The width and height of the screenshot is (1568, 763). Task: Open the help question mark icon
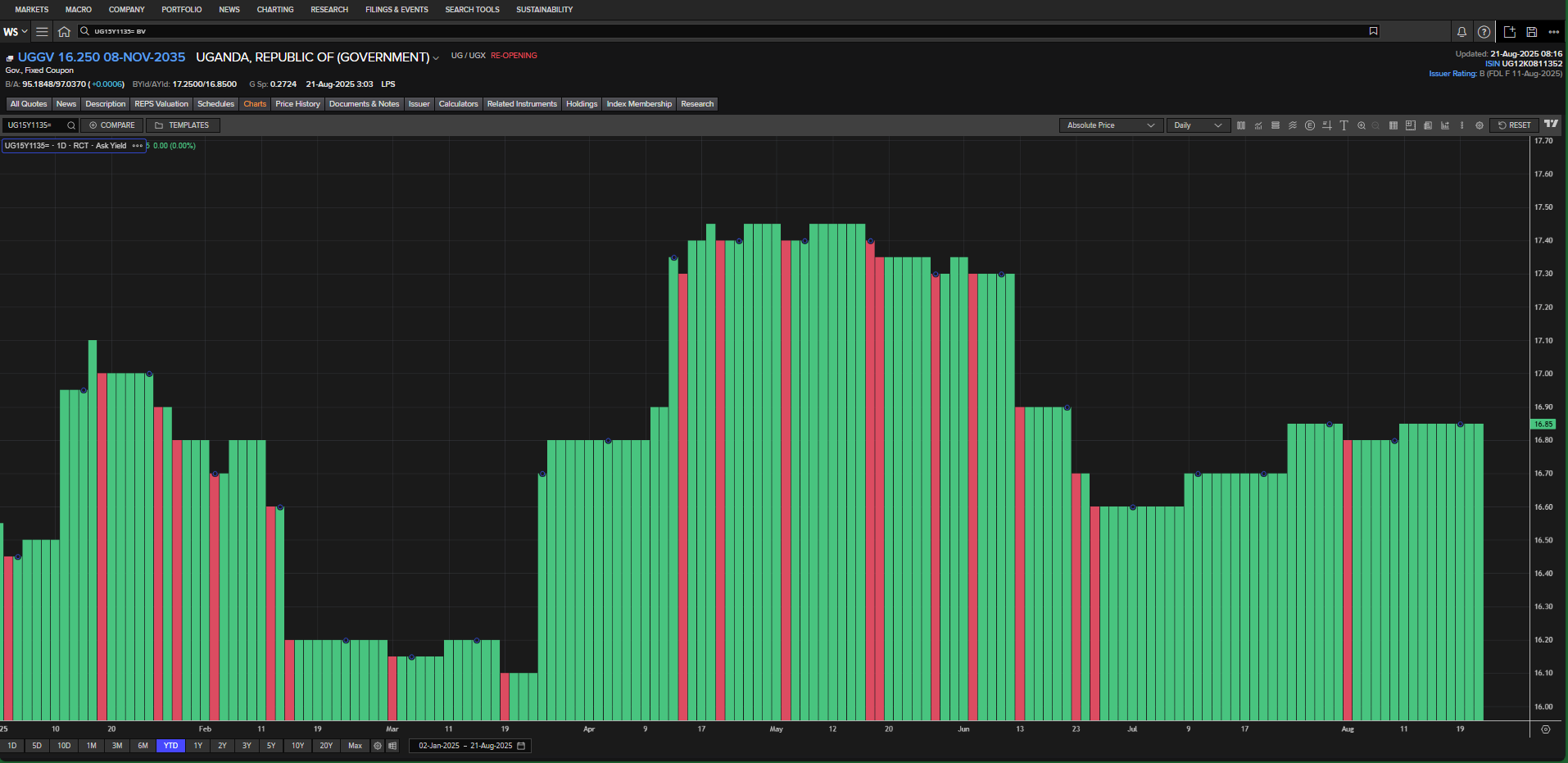point(1484,32)
